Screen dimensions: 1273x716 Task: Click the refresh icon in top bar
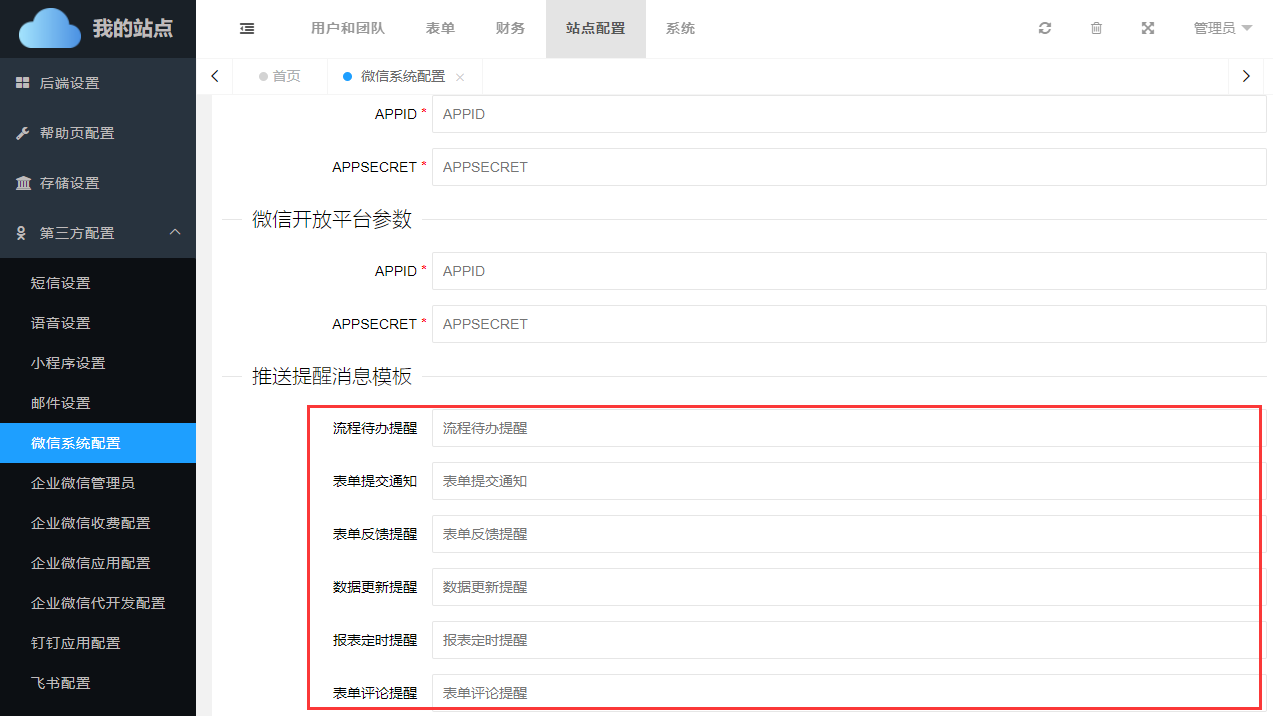(1045, 29)
